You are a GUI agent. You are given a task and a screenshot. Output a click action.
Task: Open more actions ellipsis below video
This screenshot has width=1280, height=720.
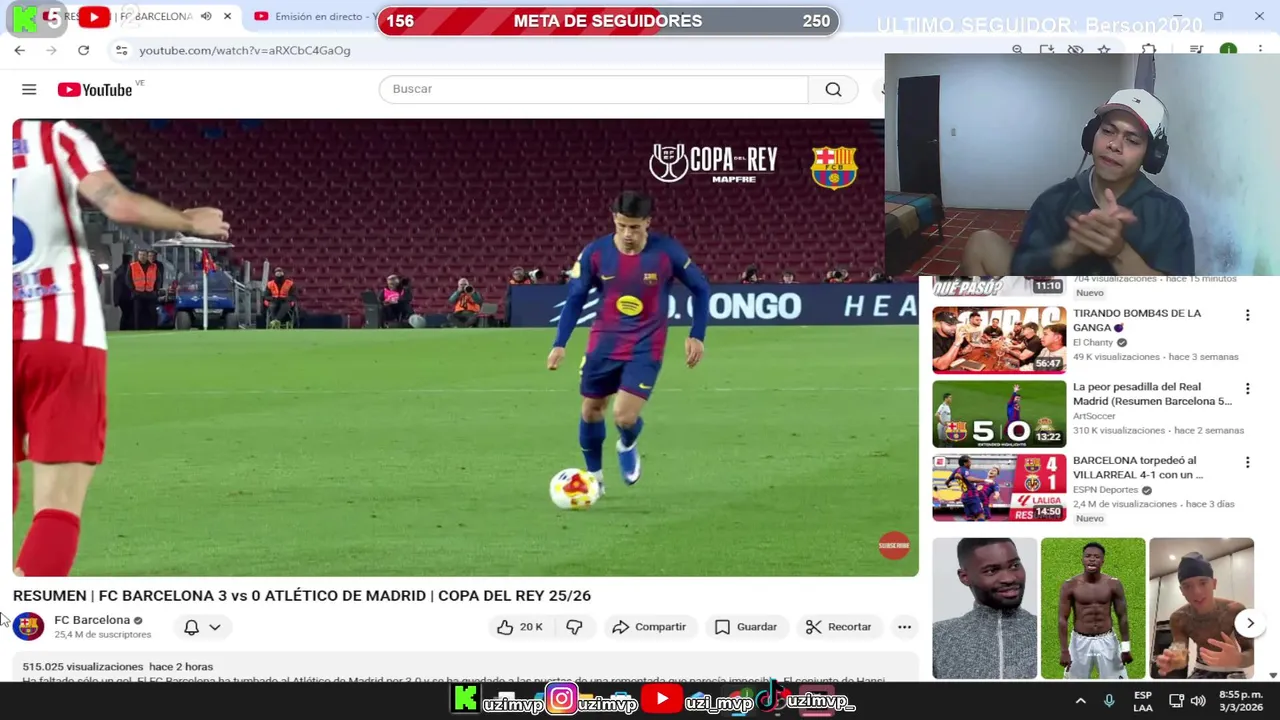[904, 627]
